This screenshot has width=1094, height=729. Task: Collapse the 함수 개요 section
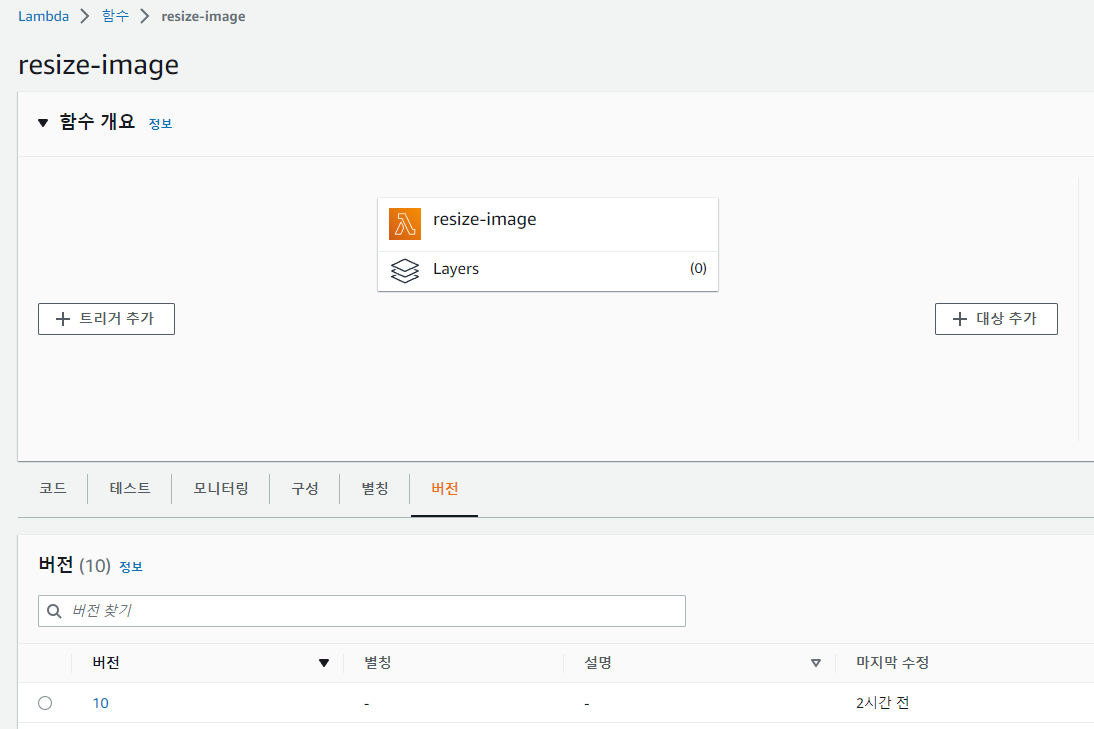(x=43, y=123)
